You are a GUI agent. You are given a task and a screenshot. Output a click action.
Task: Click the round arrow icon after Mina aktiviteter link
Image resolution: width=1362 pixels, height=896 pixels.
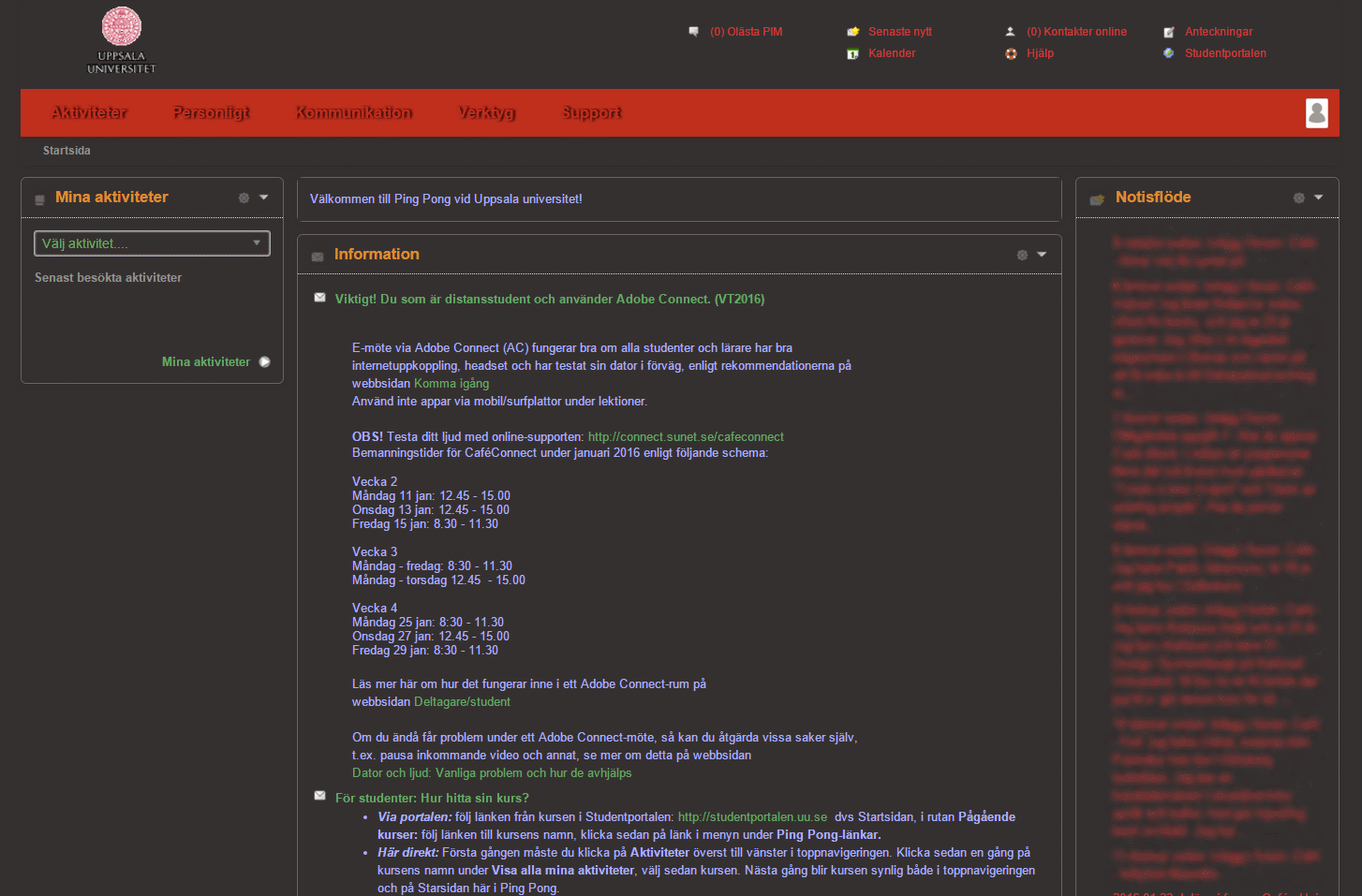click(x=264, y=361)
